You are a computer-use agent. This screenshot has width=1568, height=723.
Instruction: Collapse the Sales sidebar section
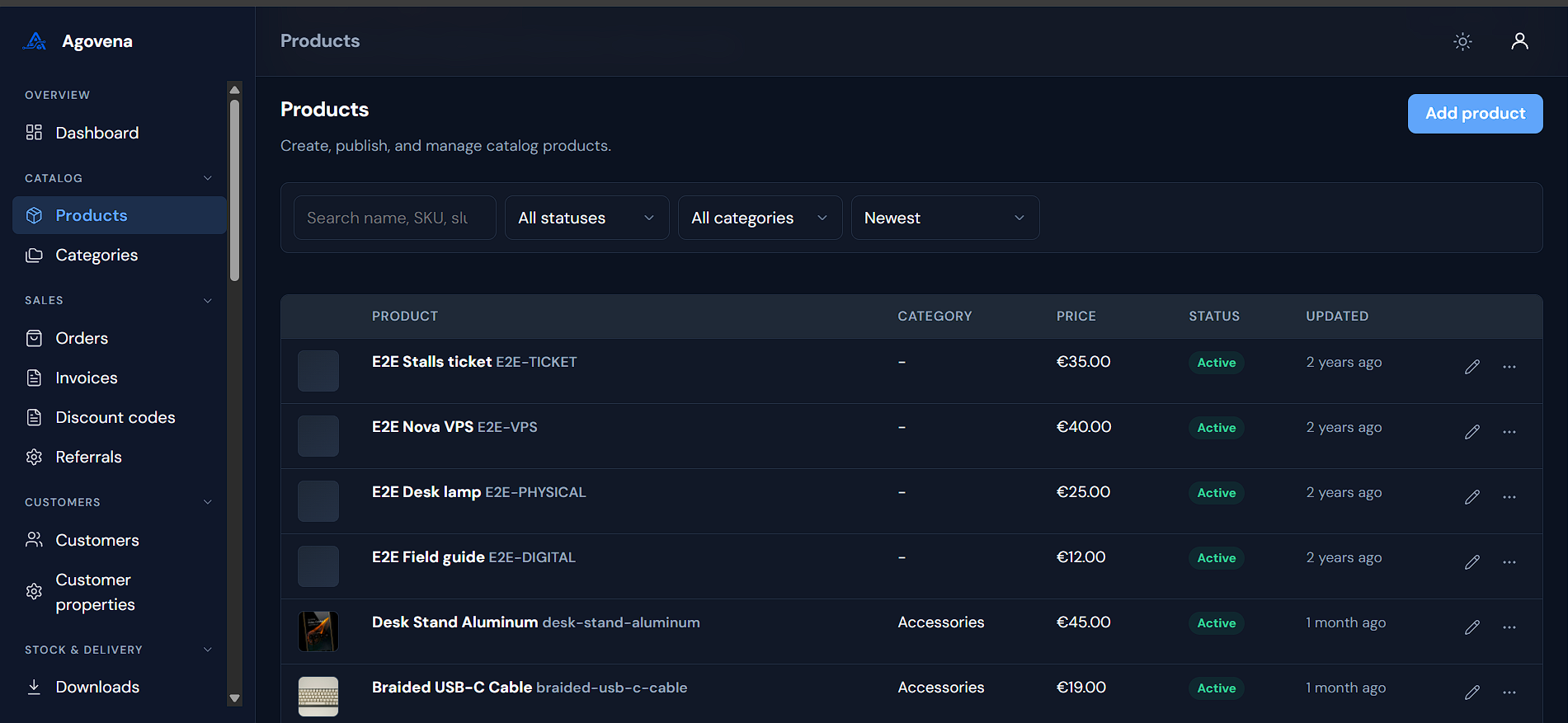(x=208, y=300)
